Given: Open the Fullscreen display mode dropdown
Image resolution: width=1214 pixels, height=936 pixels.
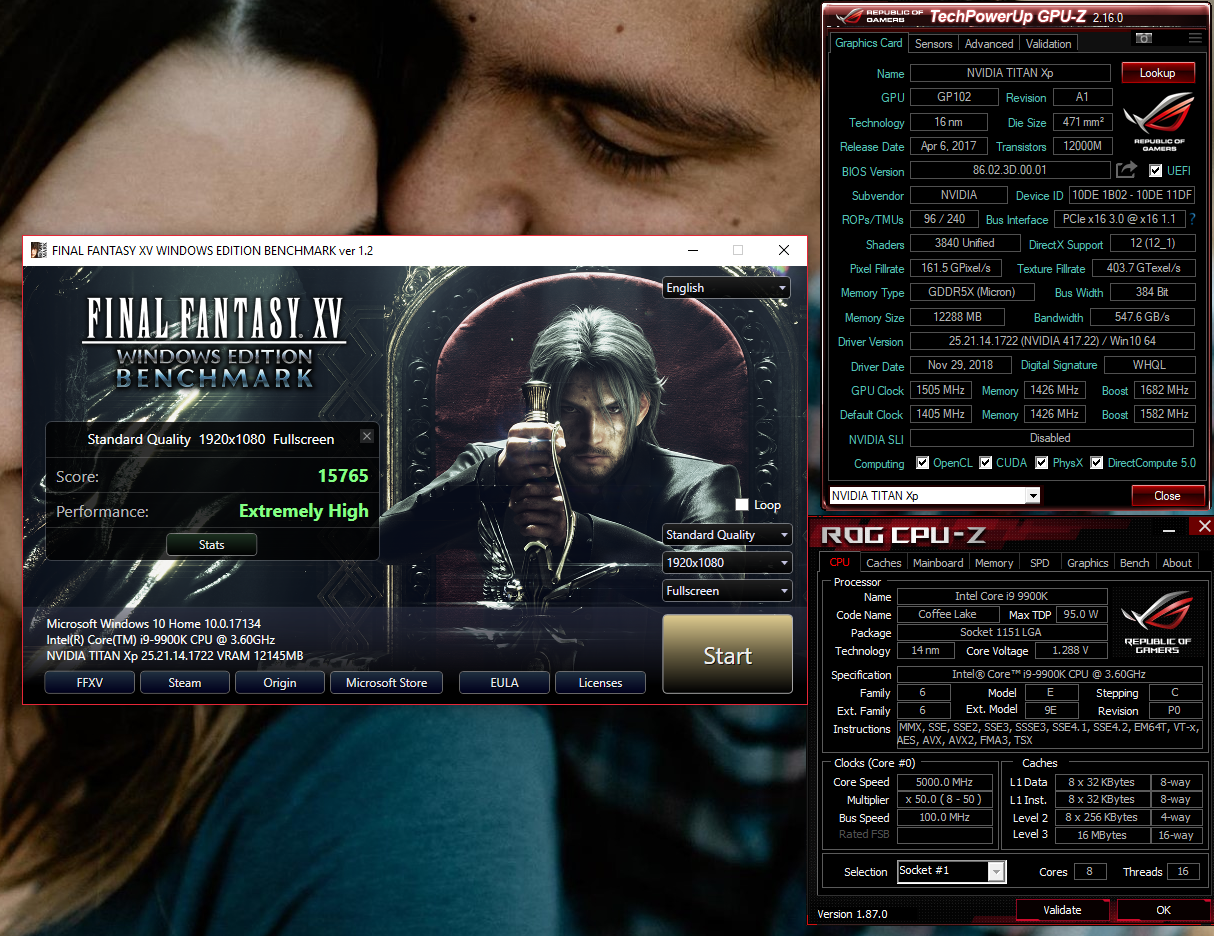Looking at the screenshot, I should [727, 591].
